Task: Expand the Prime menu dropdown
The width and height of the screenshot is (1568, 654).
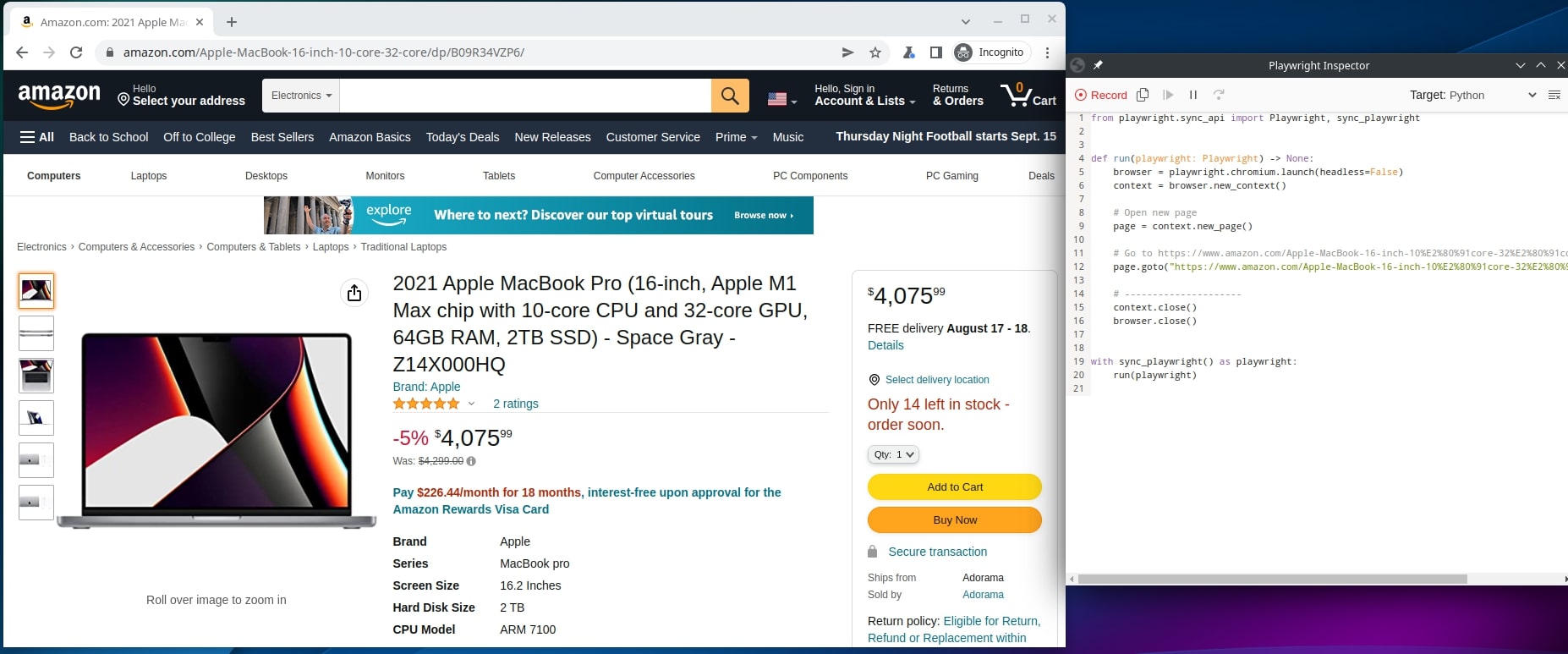Action: click(736, 137)
